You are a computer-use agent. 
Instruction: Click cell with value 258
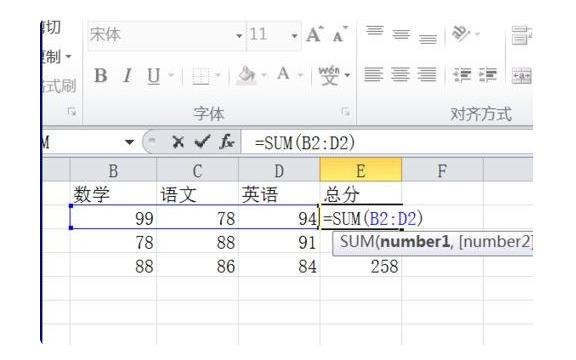(x=361, y=266)
